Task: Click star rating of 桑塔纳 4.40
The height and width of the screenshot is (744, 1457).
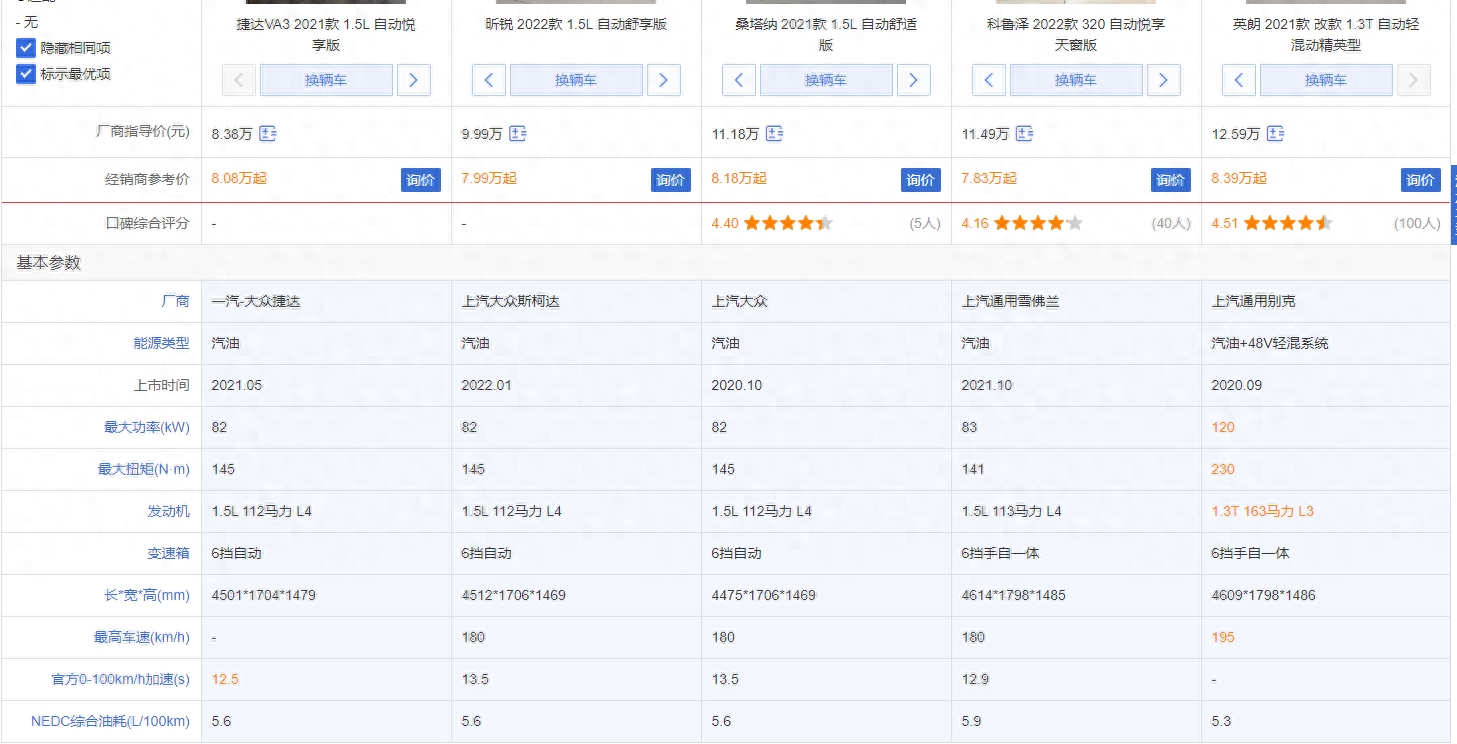Action: pyautogui.click(x=788, y=223)
